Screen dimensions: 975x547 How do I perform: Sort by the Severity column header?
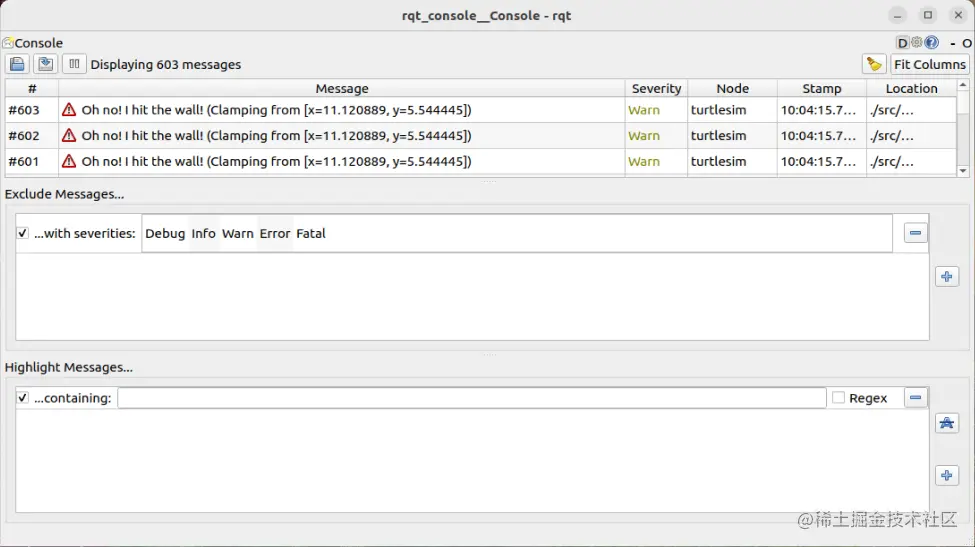point(656,88)
